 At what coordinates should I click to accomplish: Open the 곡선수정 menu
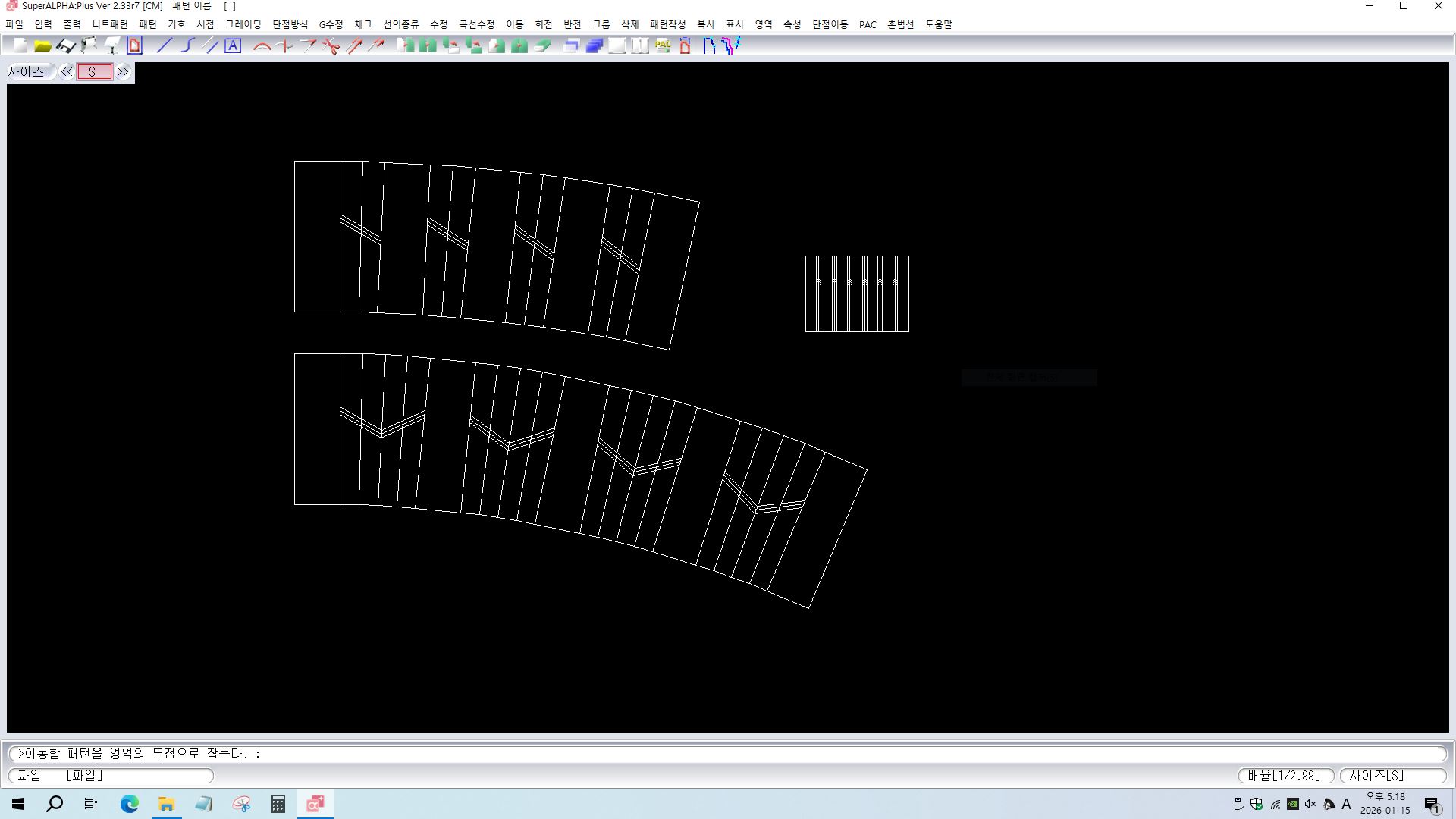[476, 24]
